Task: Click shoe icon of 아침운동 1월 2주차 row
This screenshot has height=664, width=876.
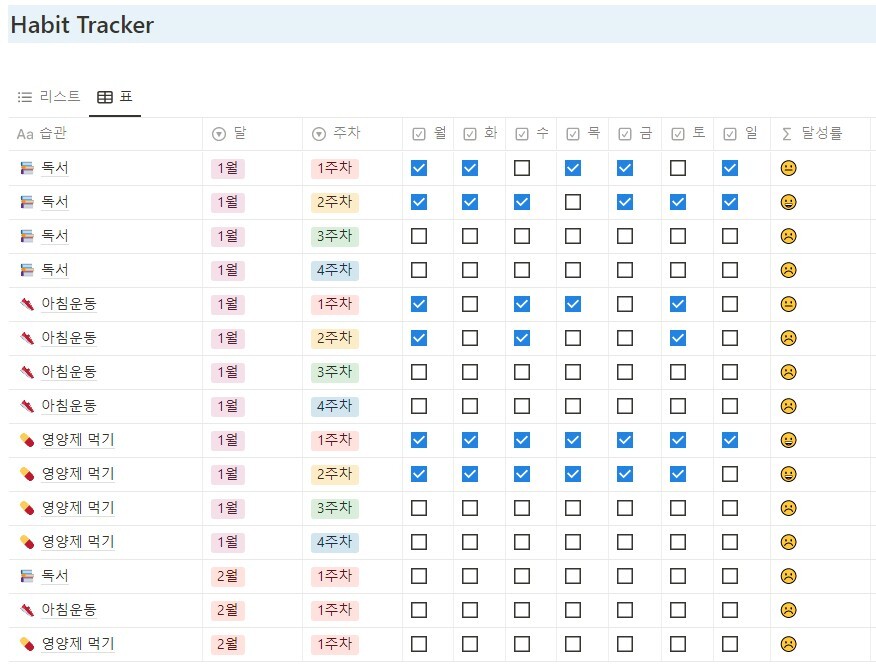Action: pyautogui.click(x=27, y=338)
